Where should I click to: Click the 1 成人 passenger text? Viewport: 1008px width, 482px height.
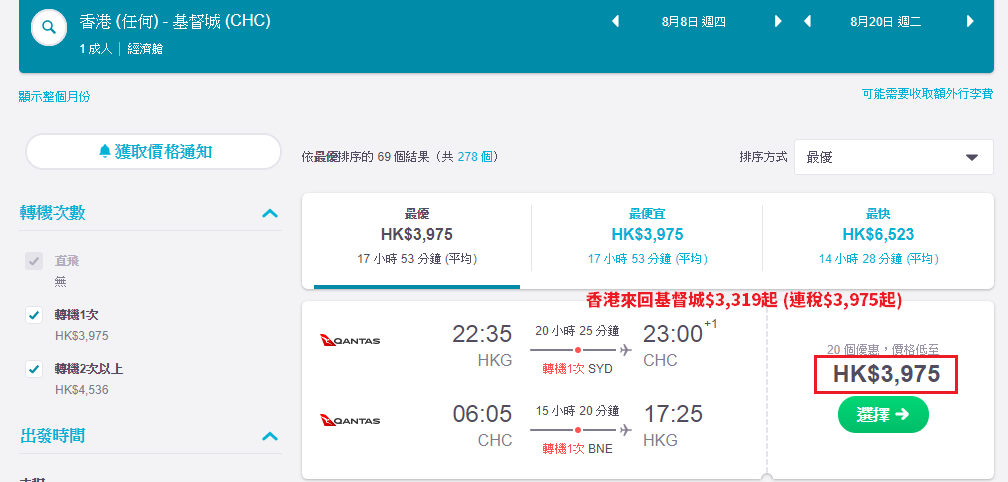tap(96, 49)
